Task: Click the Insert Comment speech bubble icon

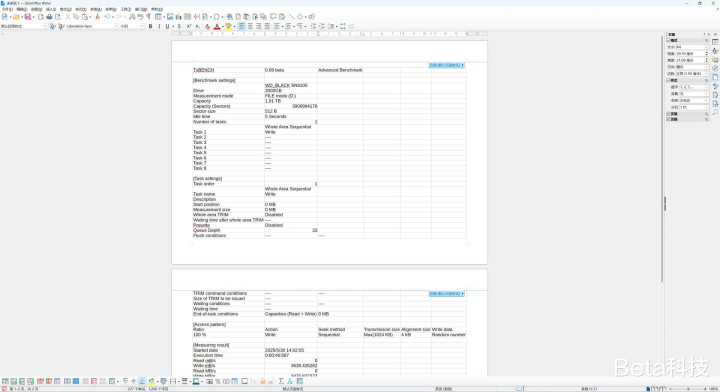Action: coord(273,17)
